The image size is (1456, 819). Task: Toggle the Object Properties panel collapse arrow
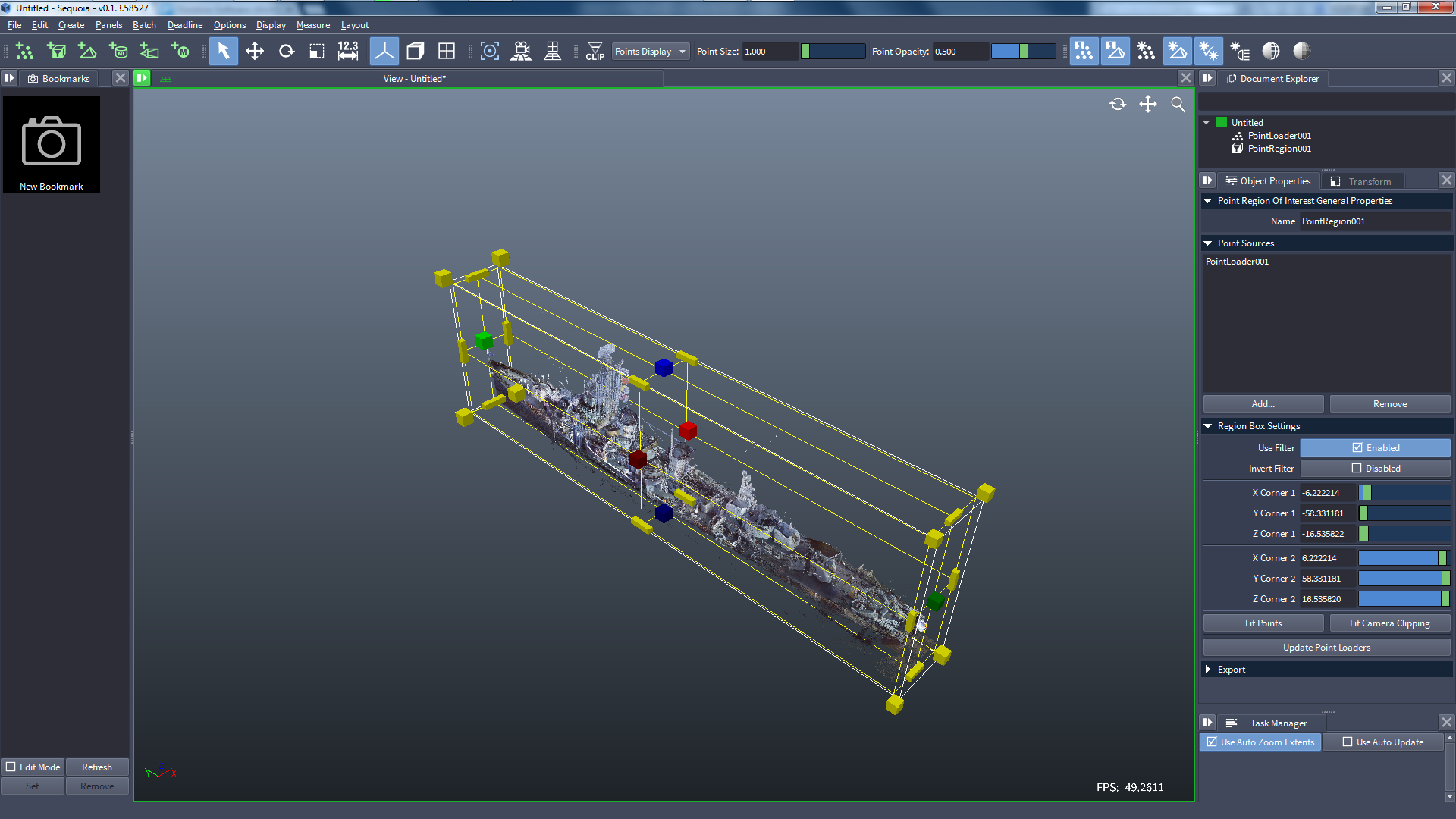1208,180
